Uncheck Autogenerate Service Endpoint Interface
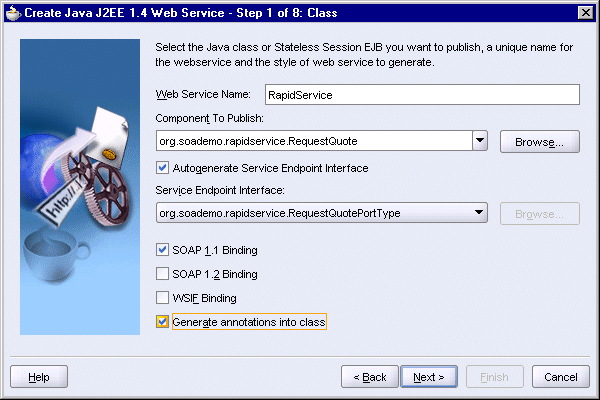 [162, 168]
